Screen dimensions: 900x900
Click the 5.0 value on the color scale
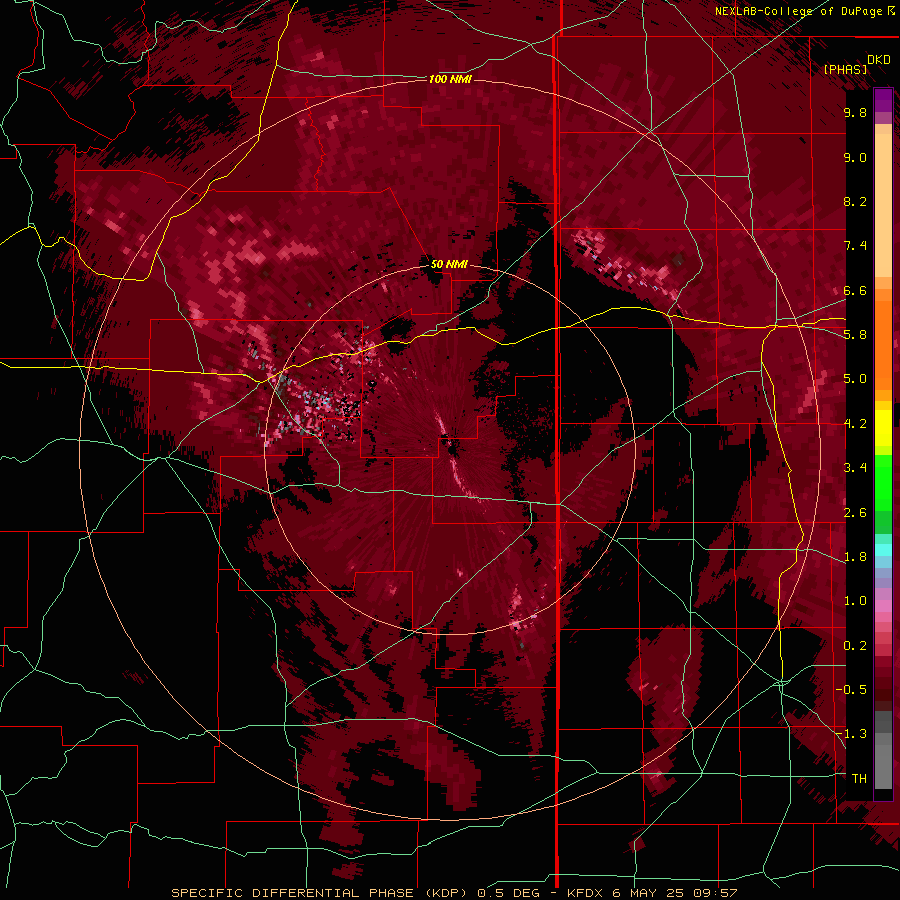pos(855,379)
